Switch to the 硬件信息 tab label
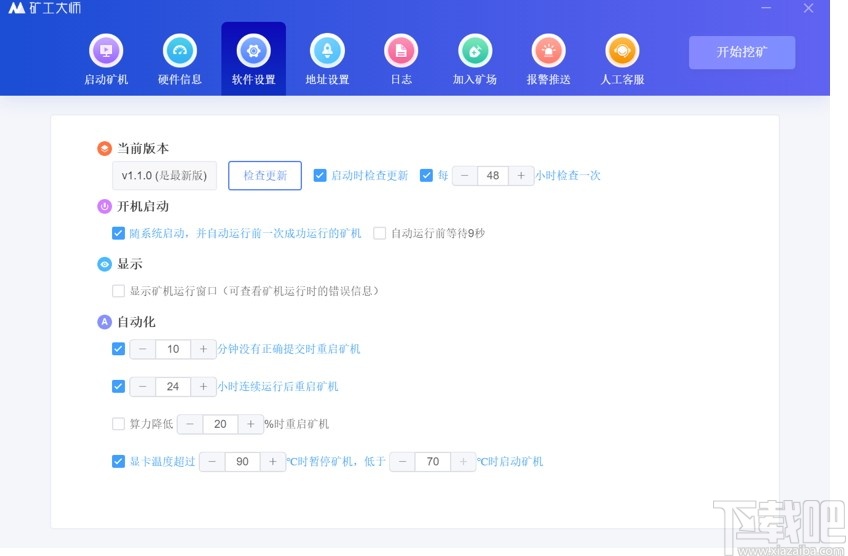 pyautogui.click(x=180, y=80)
